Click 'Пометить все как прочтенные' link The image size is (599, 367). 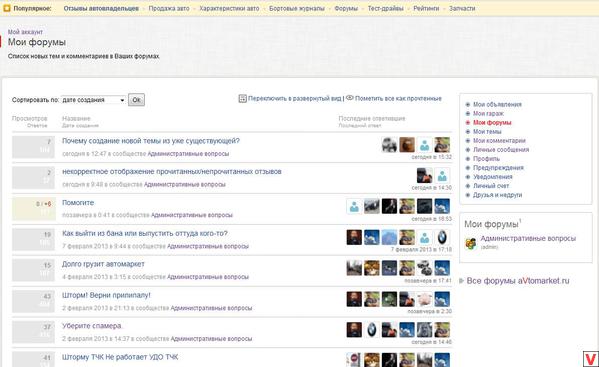[398, 99]
